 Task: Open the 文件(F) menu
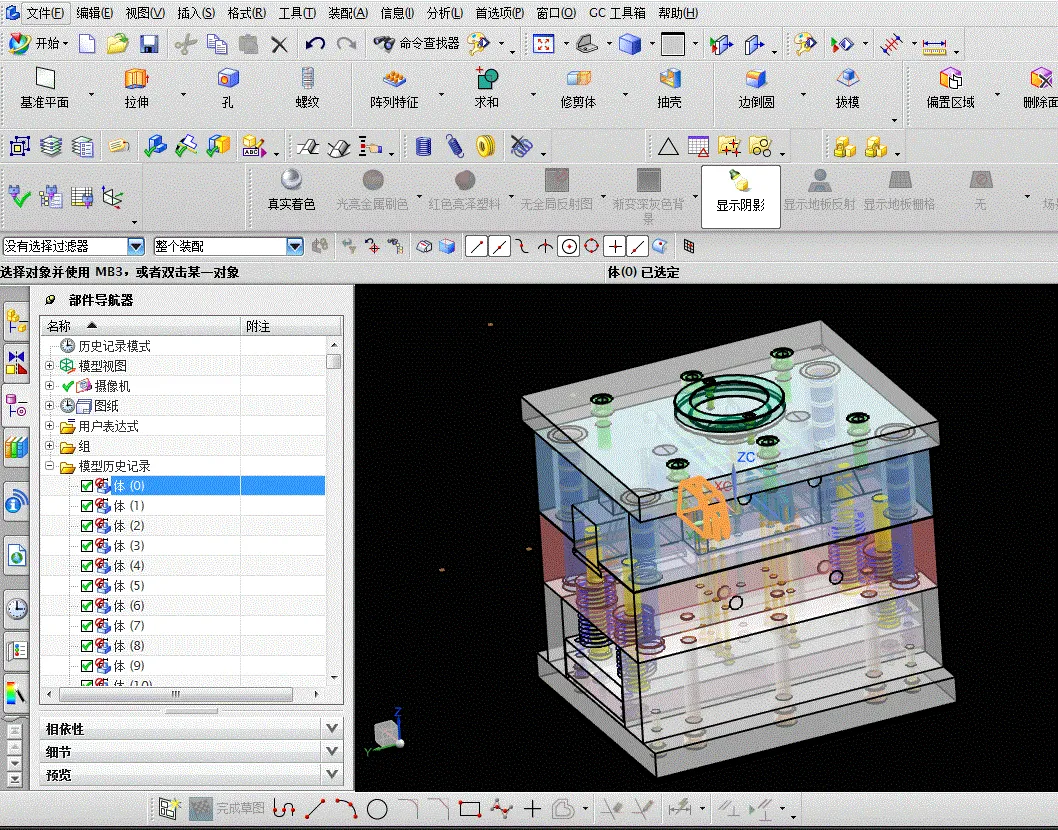coord(45,13)
